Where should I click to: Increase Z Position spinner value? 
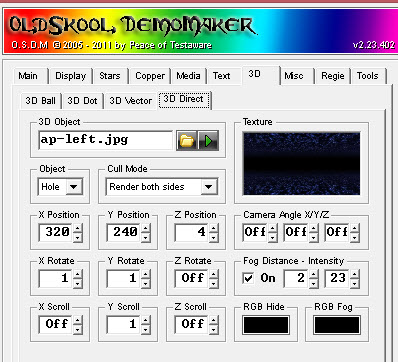(214, 228)
